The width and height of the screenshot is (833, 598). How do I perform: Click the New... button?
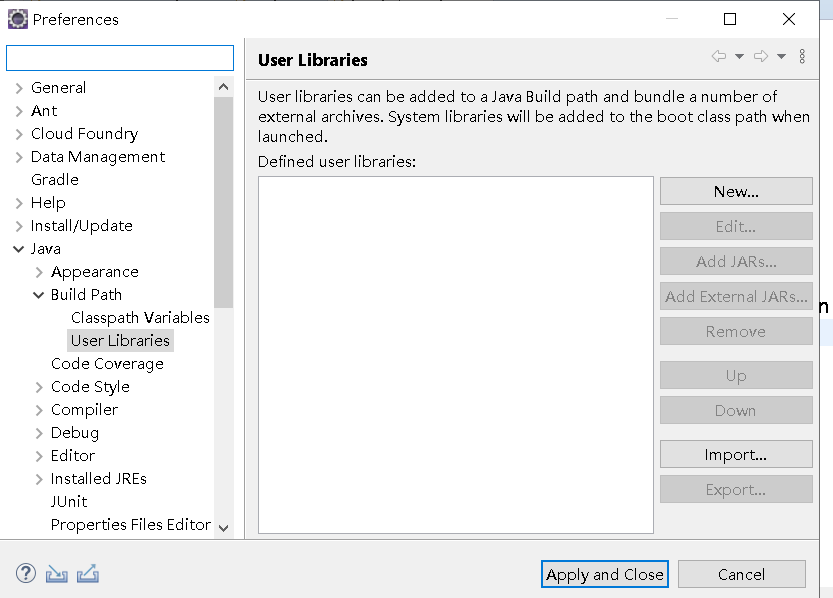point(736,191)
